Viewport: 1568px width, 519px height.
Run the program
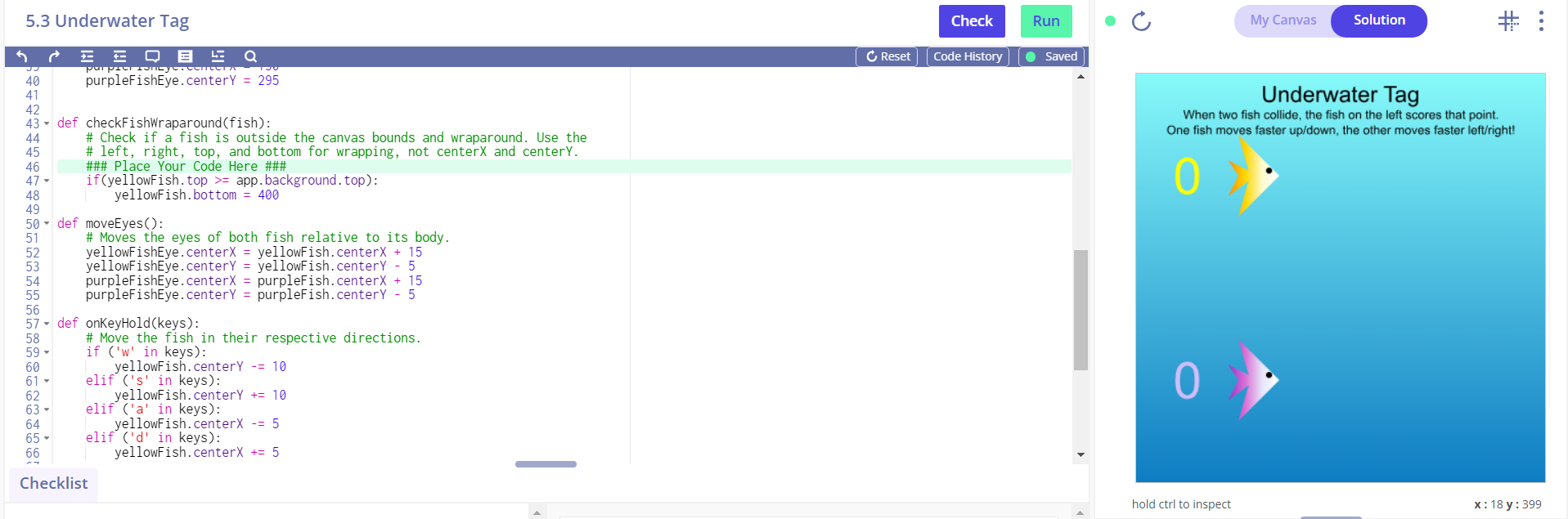coord(1046,21)
